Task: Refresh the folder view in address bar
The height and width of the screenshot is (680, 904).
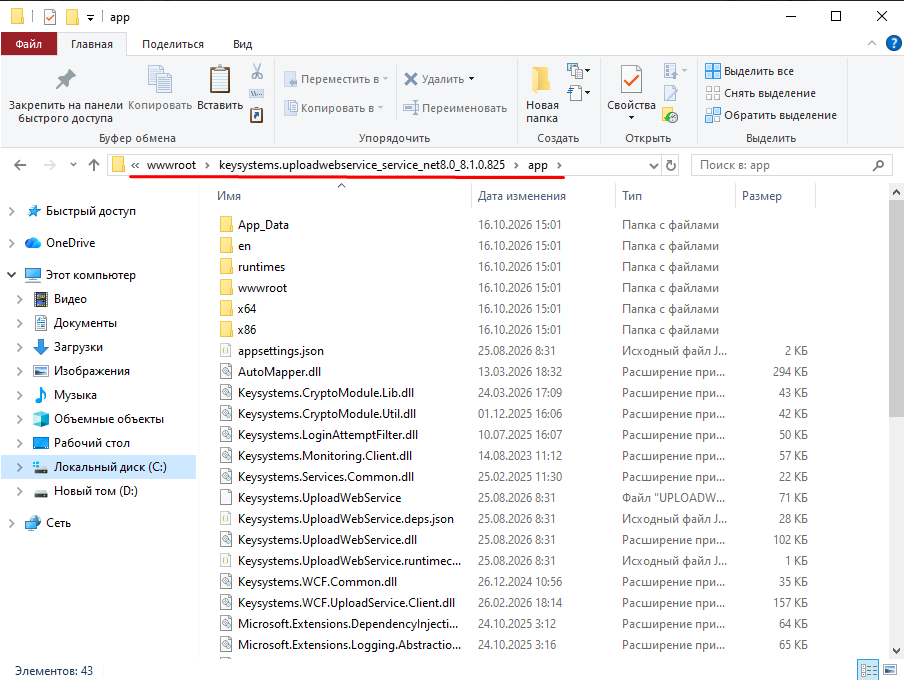Action: tap(671, 166)
